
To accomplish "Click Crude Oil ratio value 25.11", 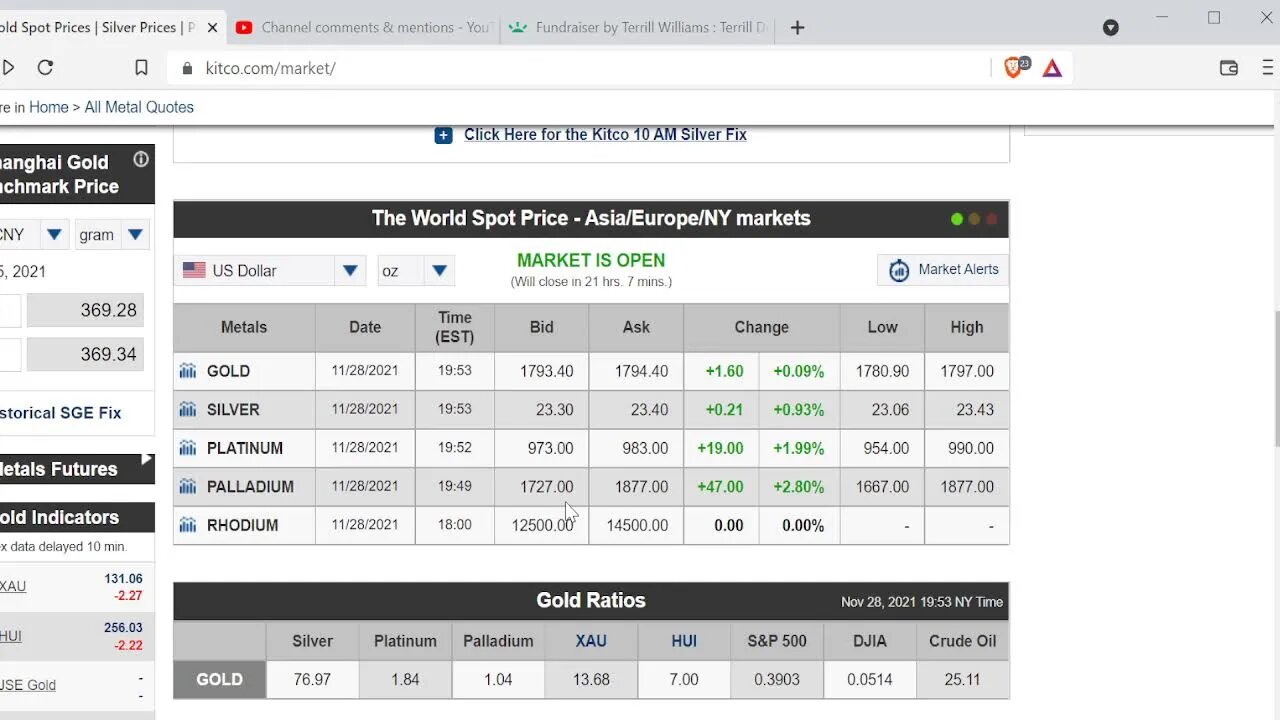I will coord(962,679).
